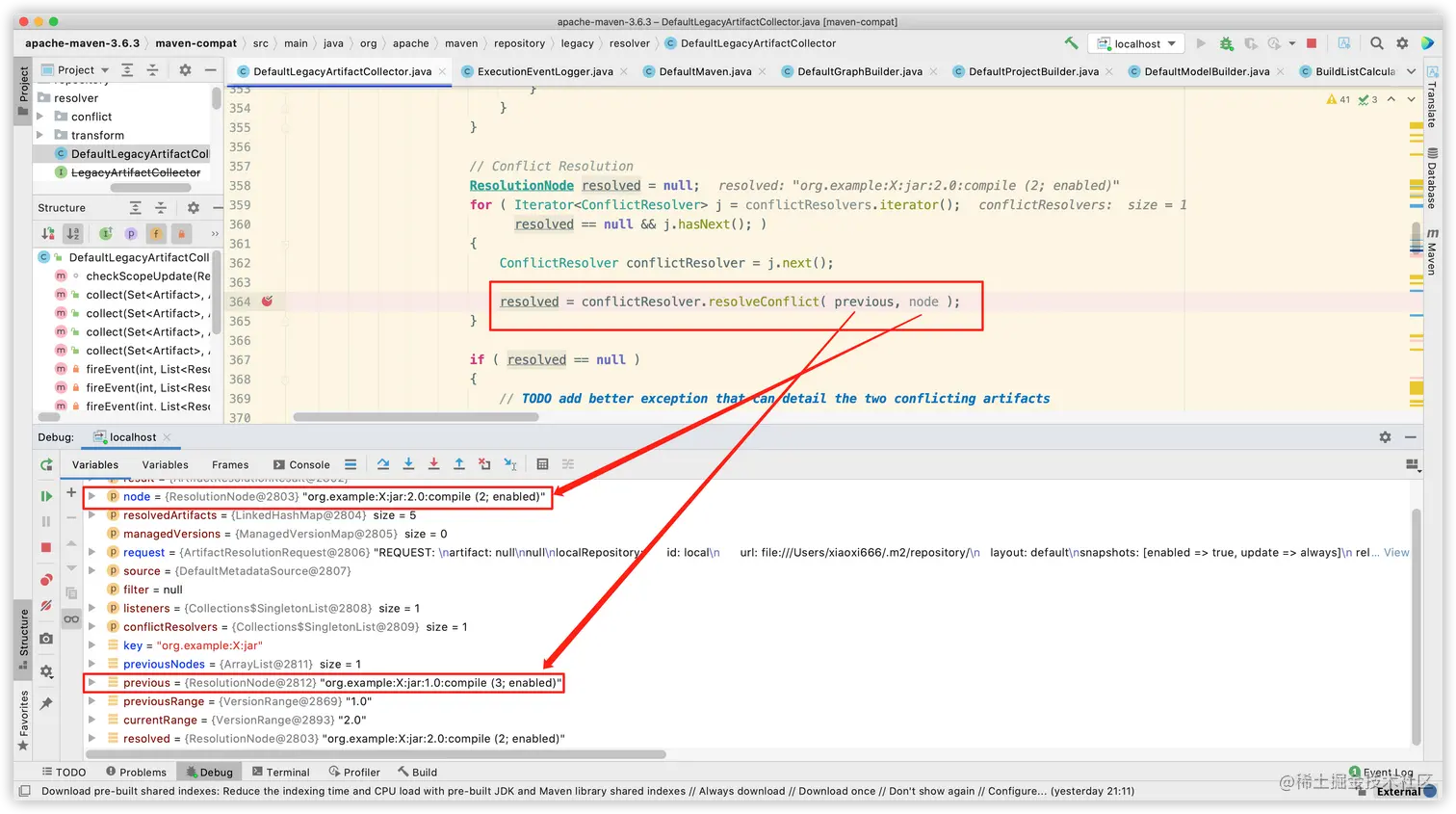The width and height of the screenshot is (1456, 814).
Task: Open Debug panel settings gear
Action: pyautogui.click(x=1385, y=437)
